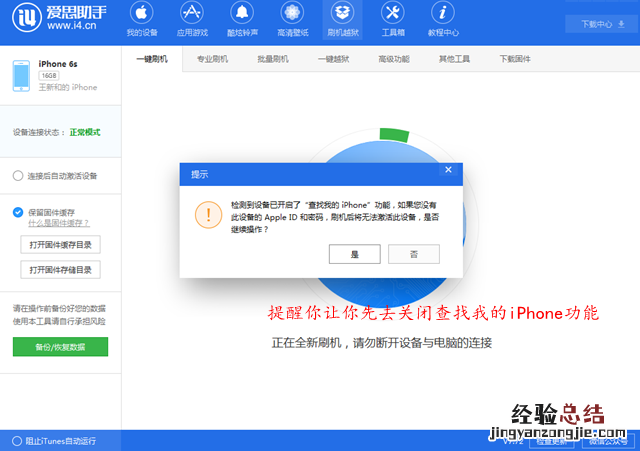Switch to the 一键越狱 tab
The width and height of the screenshot is (640, 451).
[333, 59]
